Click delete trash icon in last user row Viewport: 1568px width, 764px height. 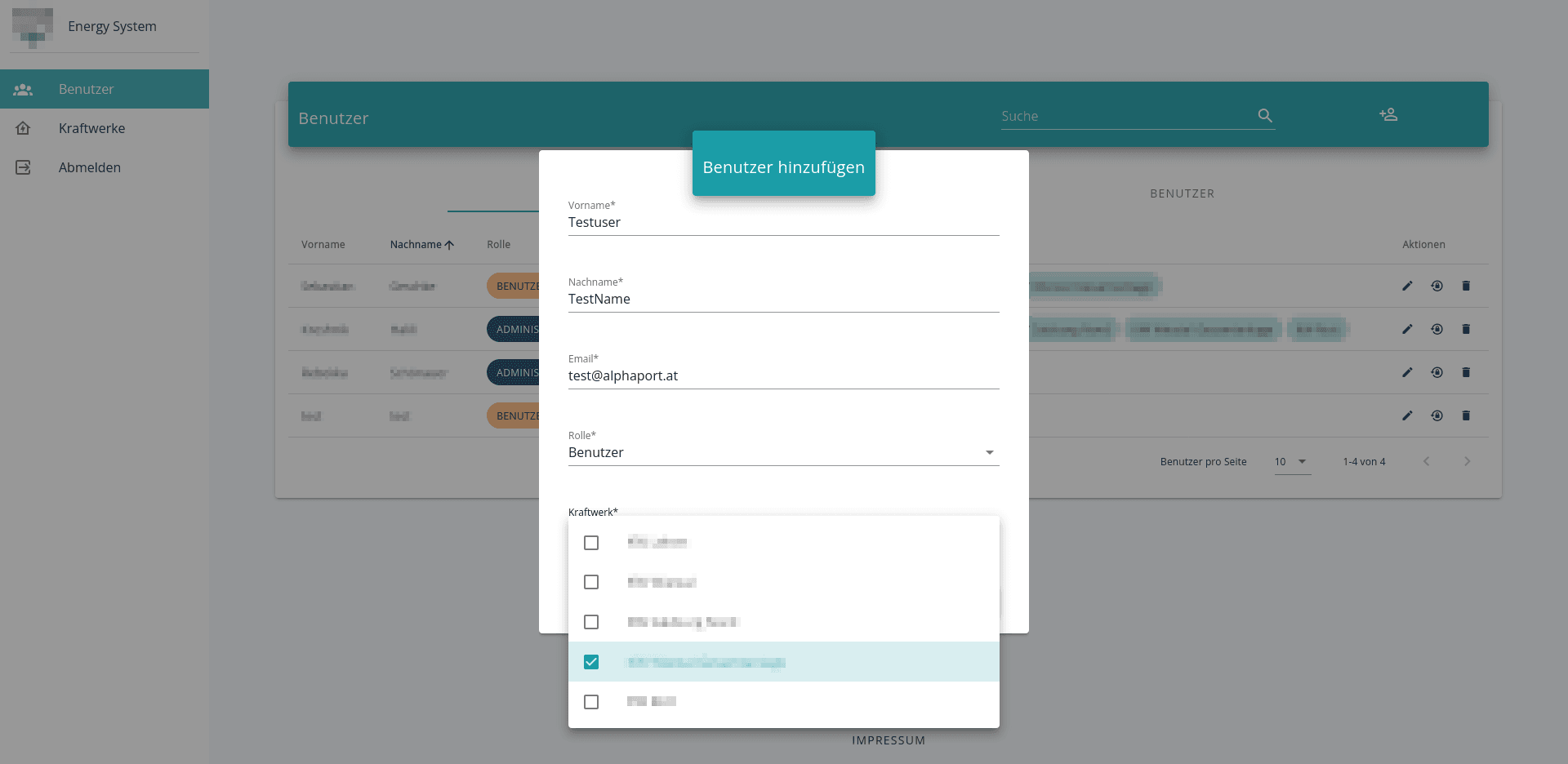tap(1466, 415)
